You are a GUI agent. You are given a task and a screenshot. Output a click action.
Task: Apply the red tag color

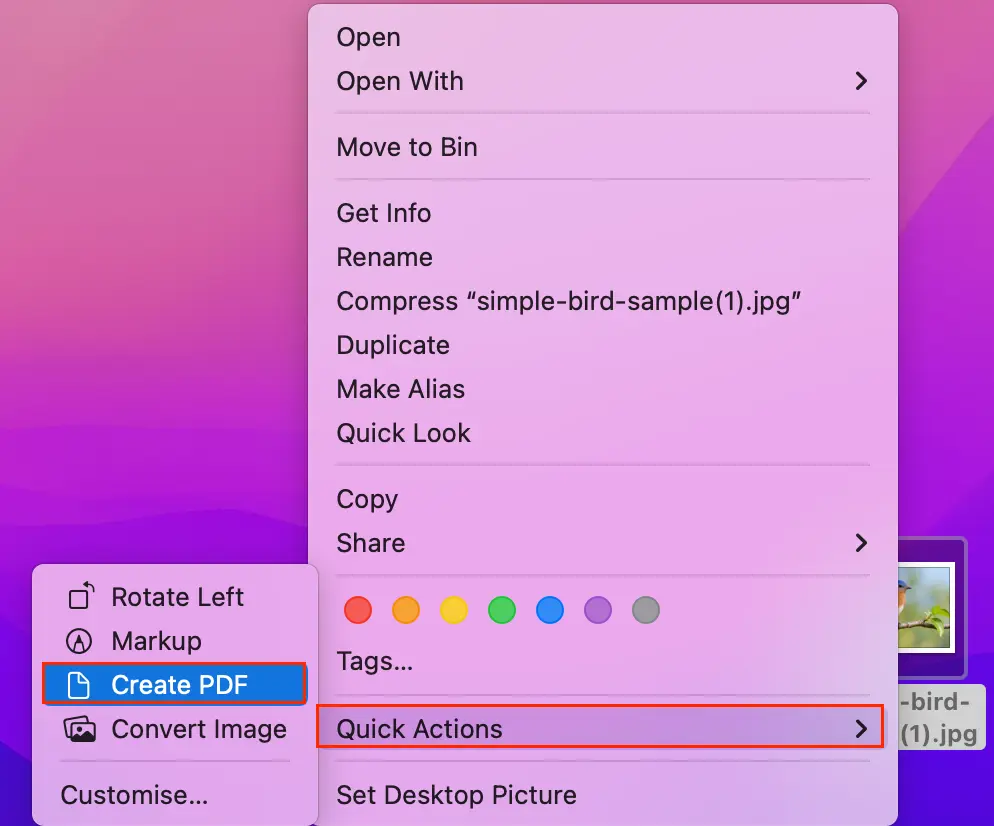pos(358,610)
